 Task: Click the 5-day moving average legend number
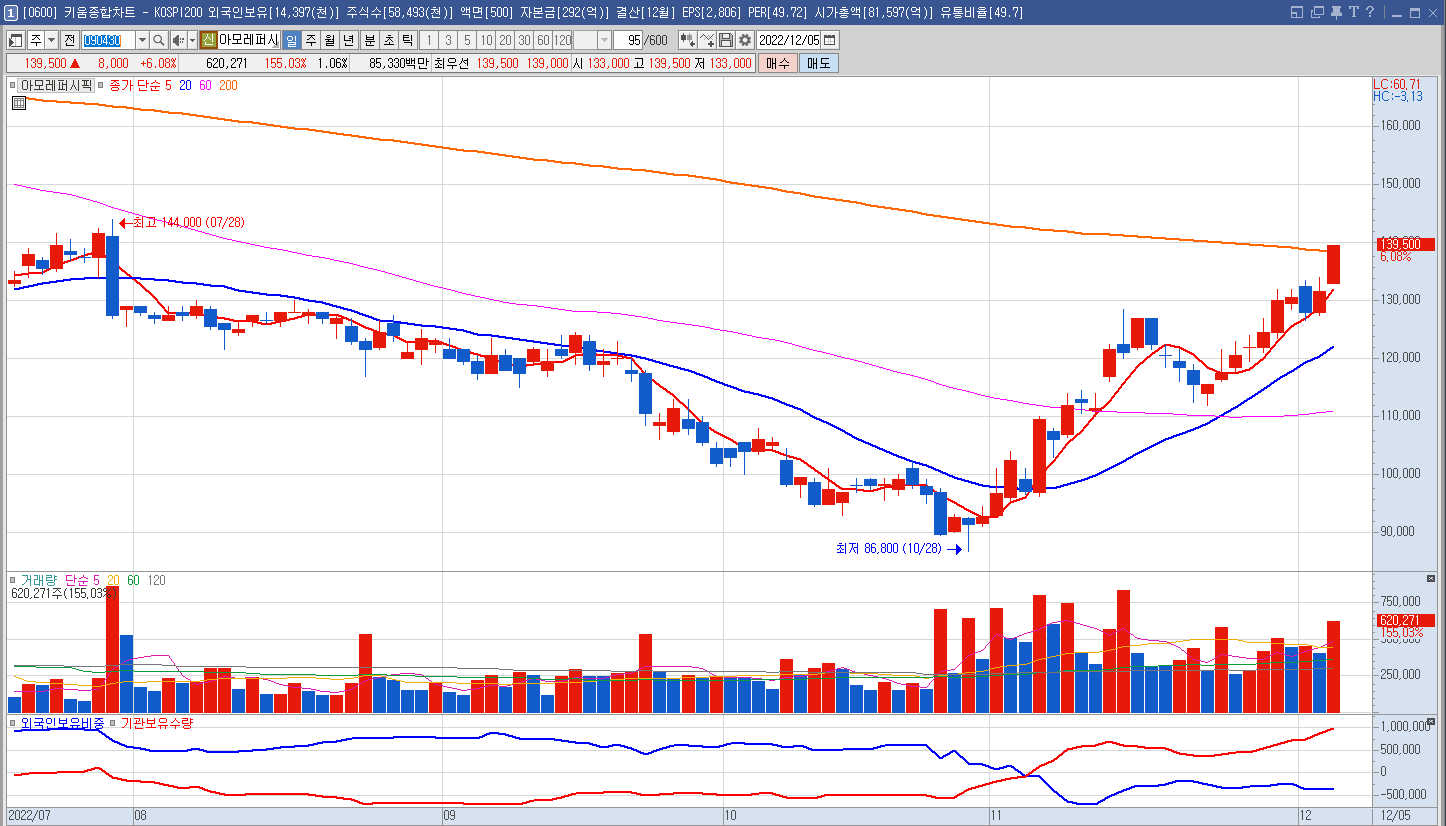pos(167,86)
